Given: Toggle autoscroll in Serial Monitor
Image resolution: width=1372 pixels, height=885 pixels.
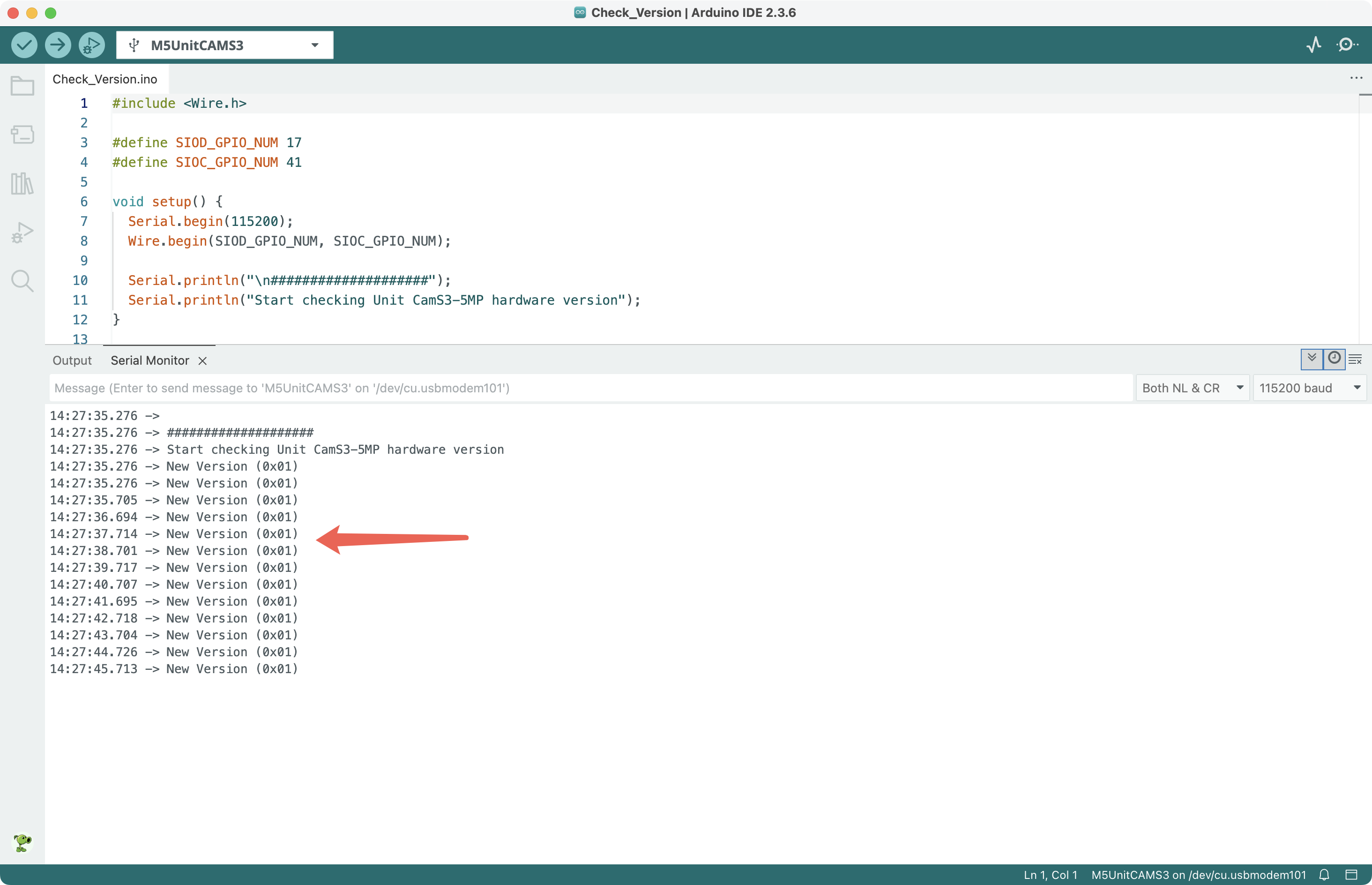Looking at the screenshot, I should (x=1312, y=359).
